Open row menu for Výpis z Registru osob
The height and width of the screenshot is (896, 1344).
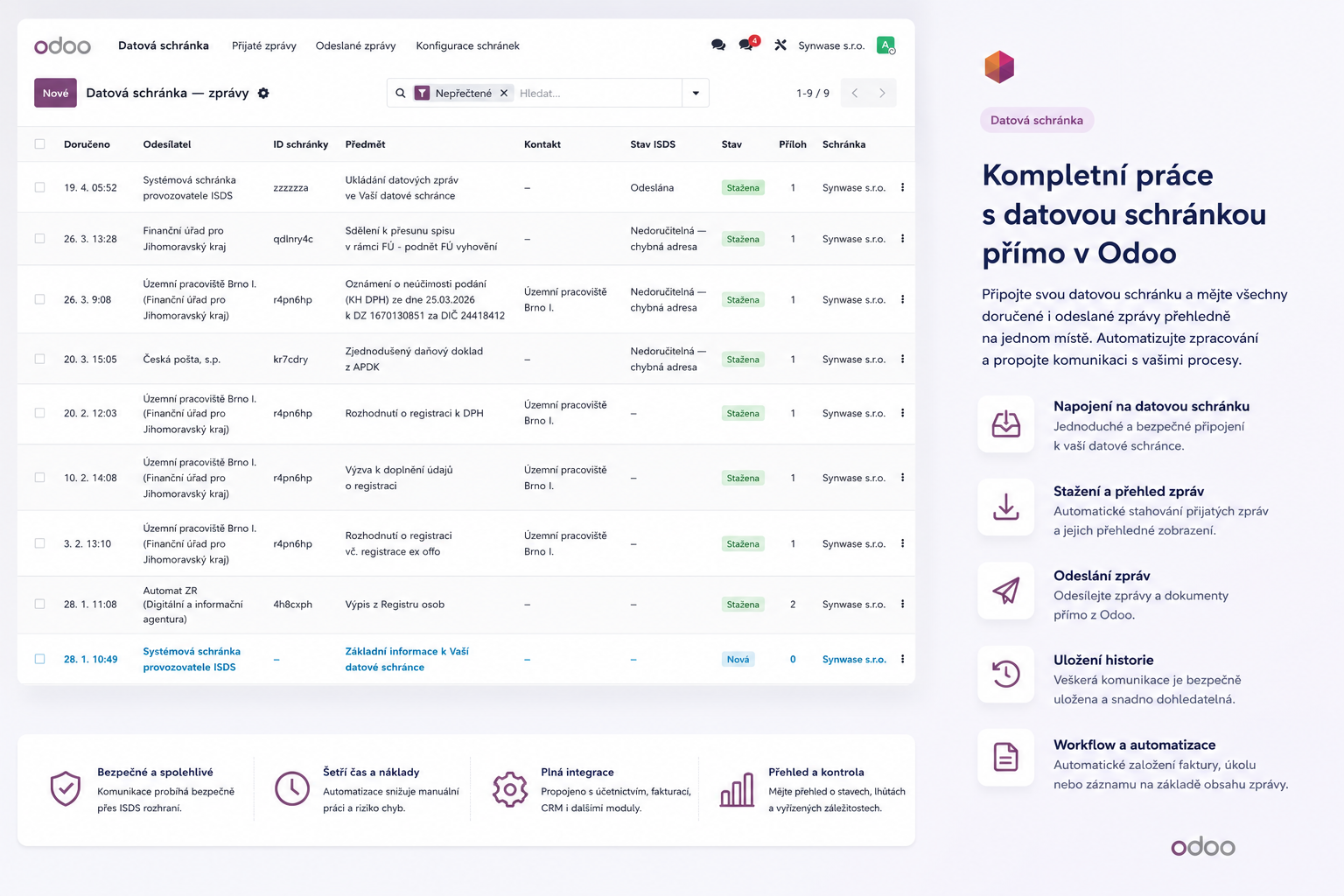pos(902,604)
